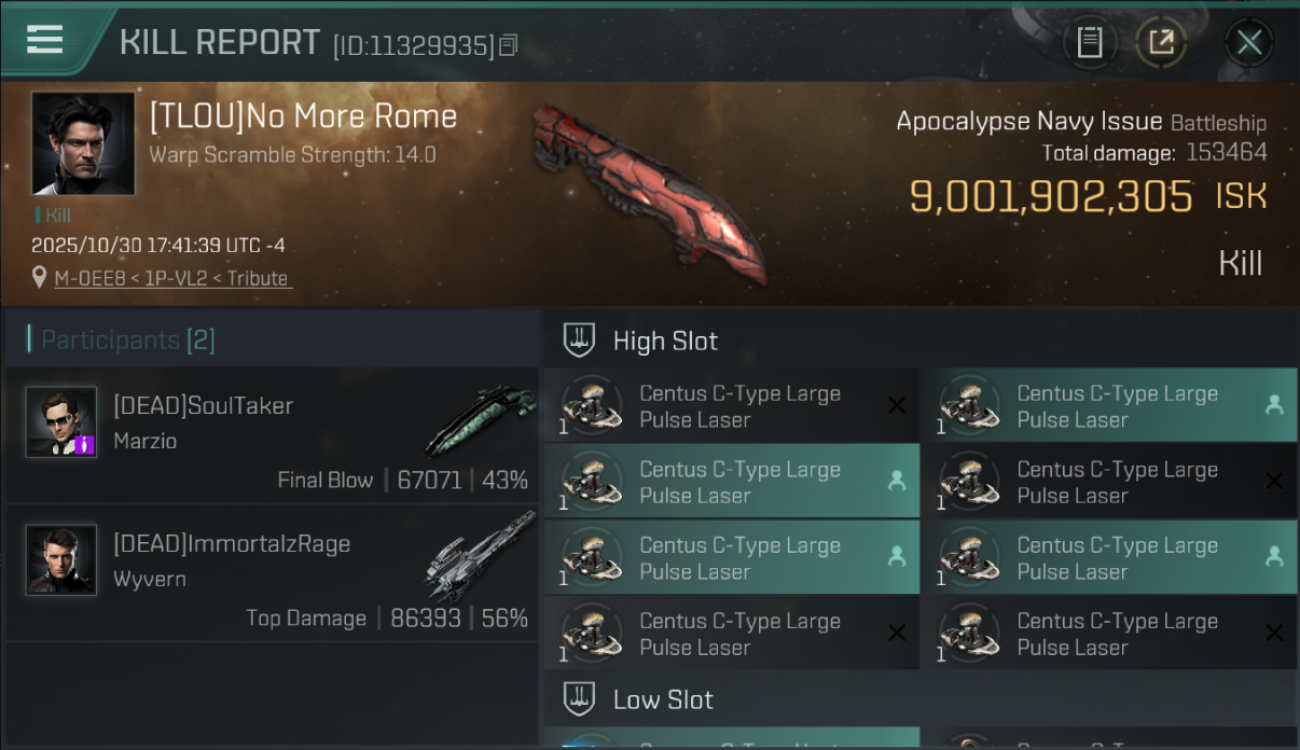Open the kill report notes icon
1300x750 pixels.
pyautogui.click(x=1089, y=42)
